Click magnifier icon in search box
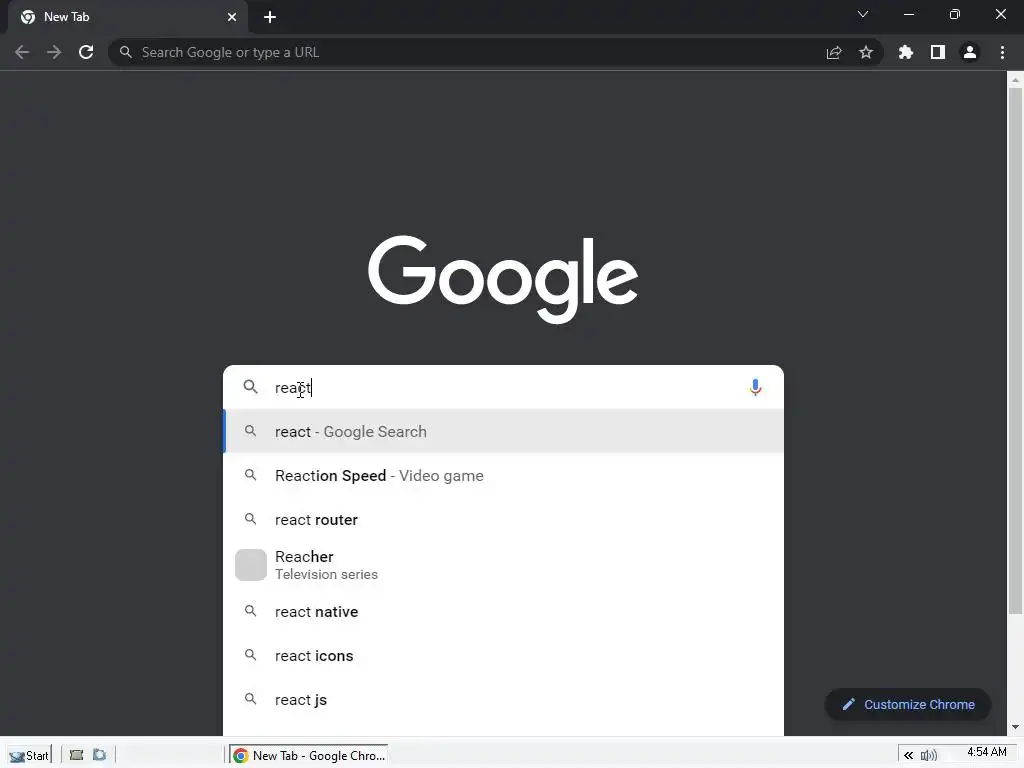The height and width of the screenshot is (768, 1024). pos(250,387)
